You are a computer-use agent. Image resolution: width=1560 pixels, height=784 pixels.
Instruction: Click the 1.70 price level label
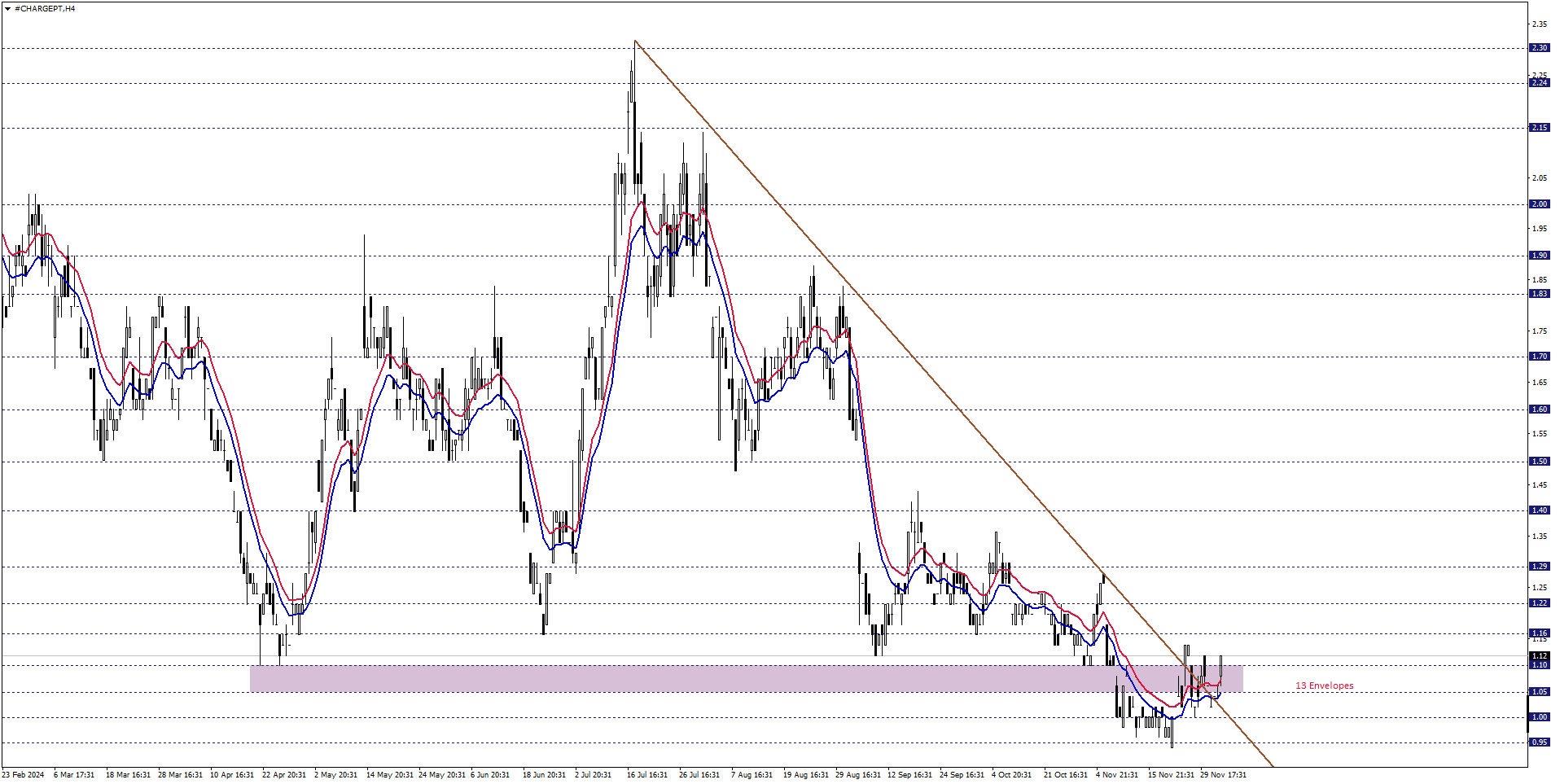[x=1539, y=357]
